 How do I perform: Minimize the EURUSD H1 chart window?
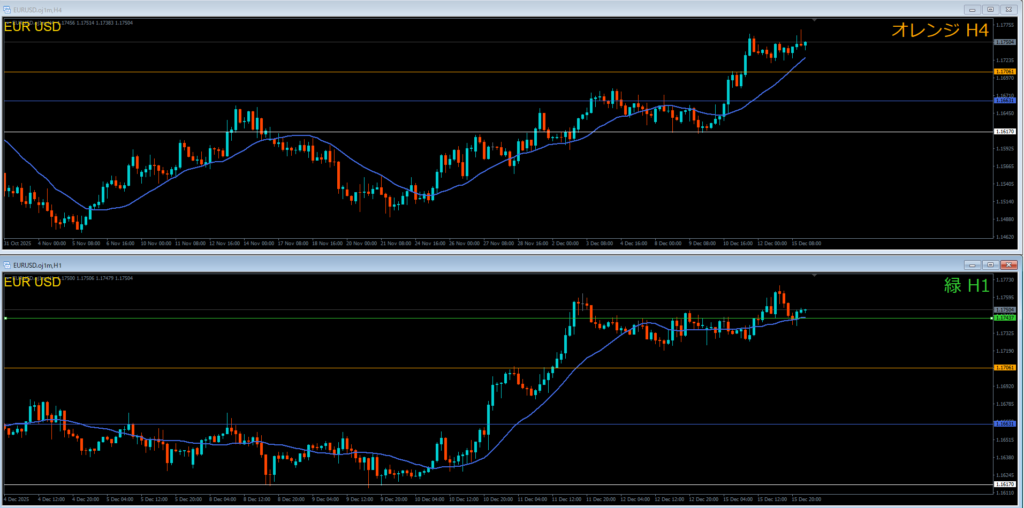pos(970,264)
